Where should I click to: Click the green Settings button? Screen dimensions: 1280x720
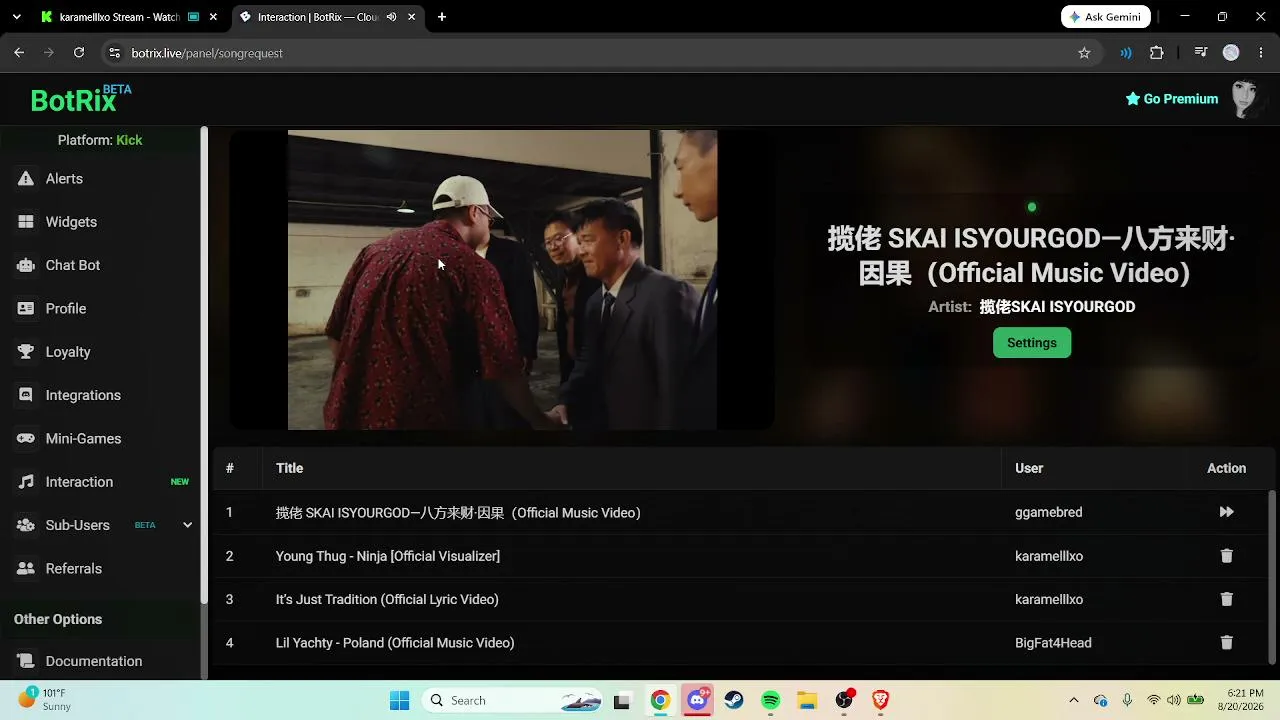[x=1031, y=343]
